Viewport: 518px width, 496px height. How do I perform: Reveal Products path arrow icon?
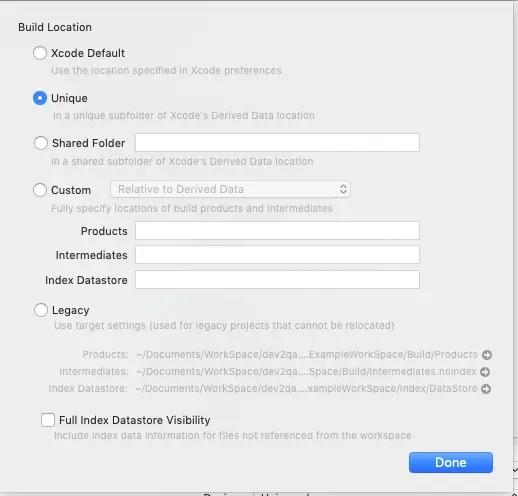[x=487, y=355]
